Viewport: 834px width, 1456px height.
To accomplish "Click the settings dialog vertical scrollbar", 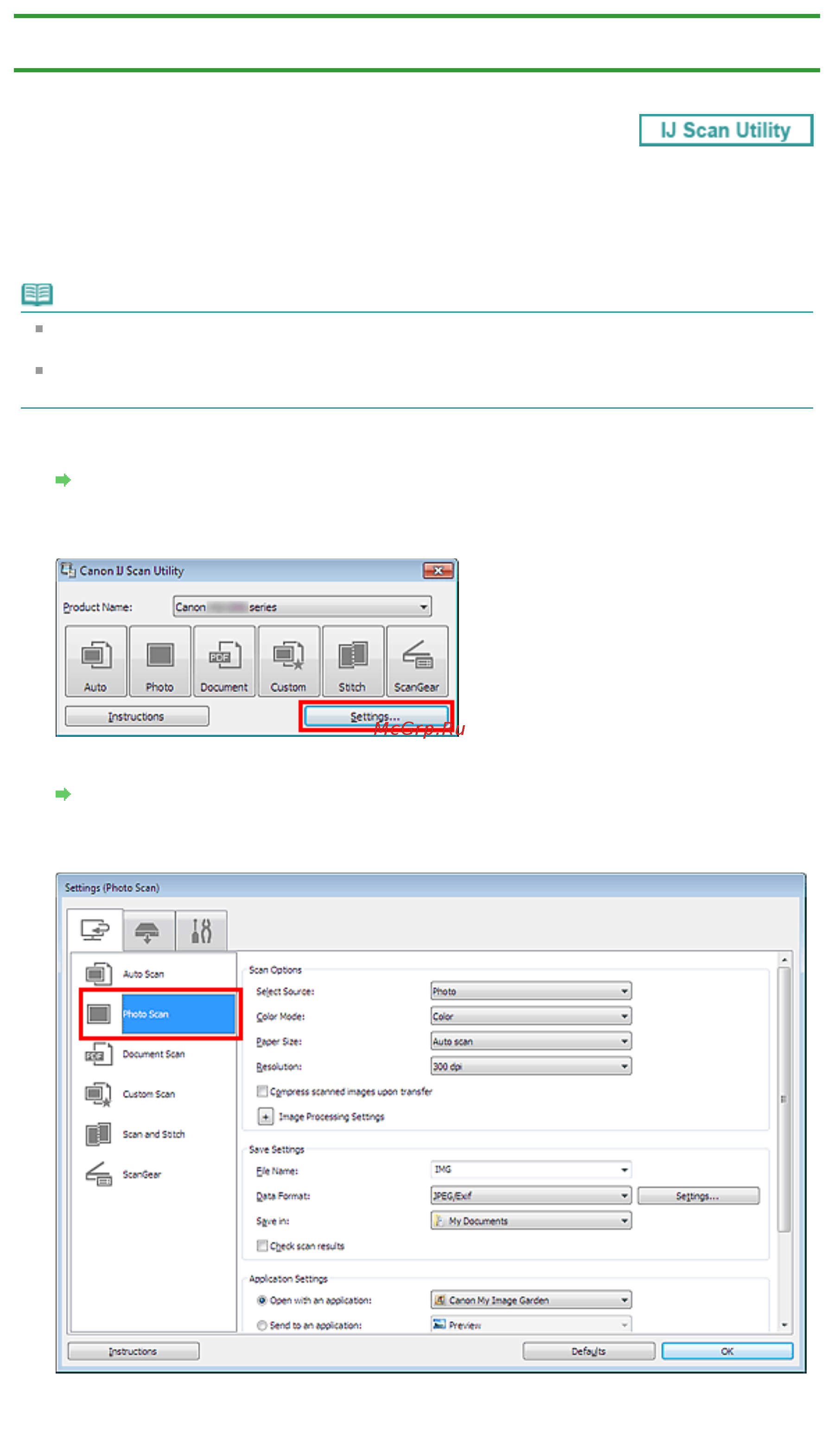I will click(784, 1144).
